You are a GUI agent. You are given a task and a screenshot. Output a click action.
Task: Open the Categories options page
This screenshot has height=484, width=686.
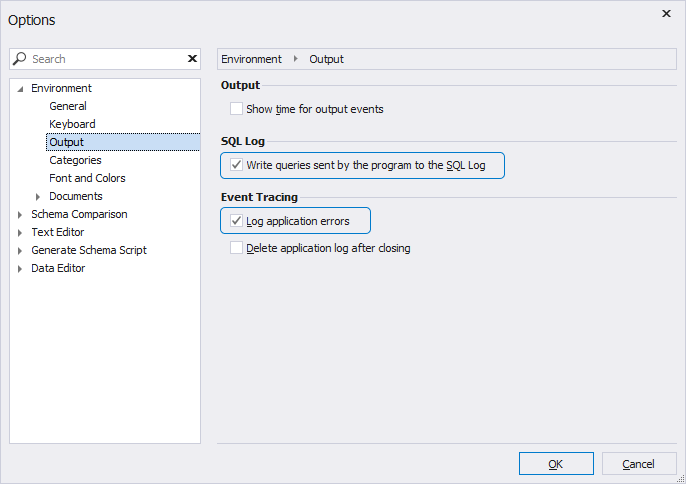(75, 160)
